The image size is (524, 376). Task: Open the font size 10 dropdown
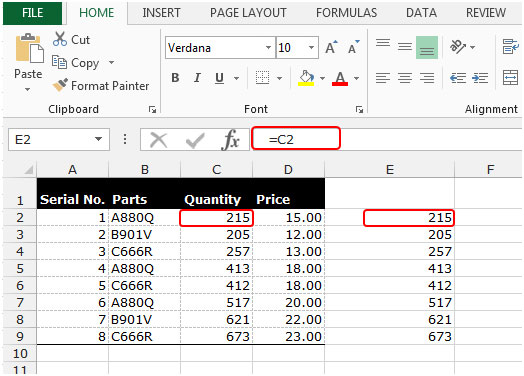[311, 47]
